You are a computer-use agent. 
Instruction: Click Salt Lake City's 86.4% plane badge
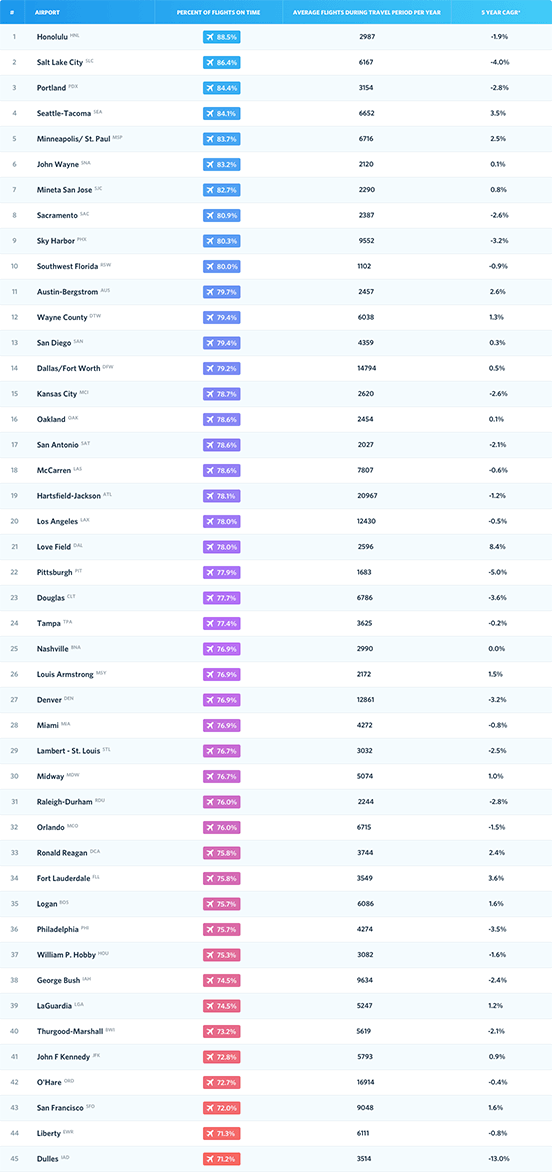pos(222,62)
